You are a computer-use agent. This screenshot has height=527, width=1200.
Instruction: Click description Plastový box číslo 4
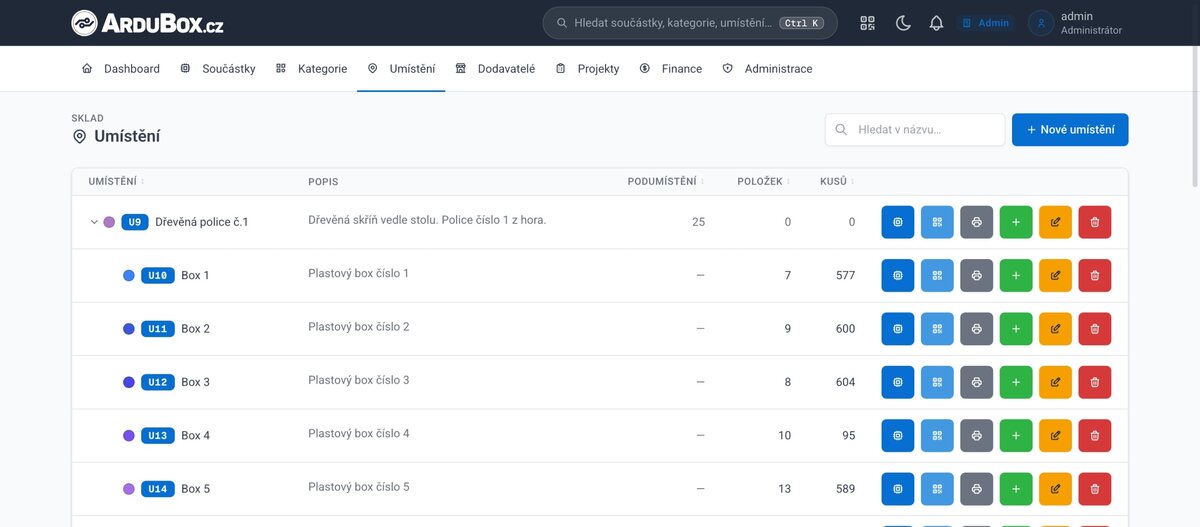click(359, 434)
